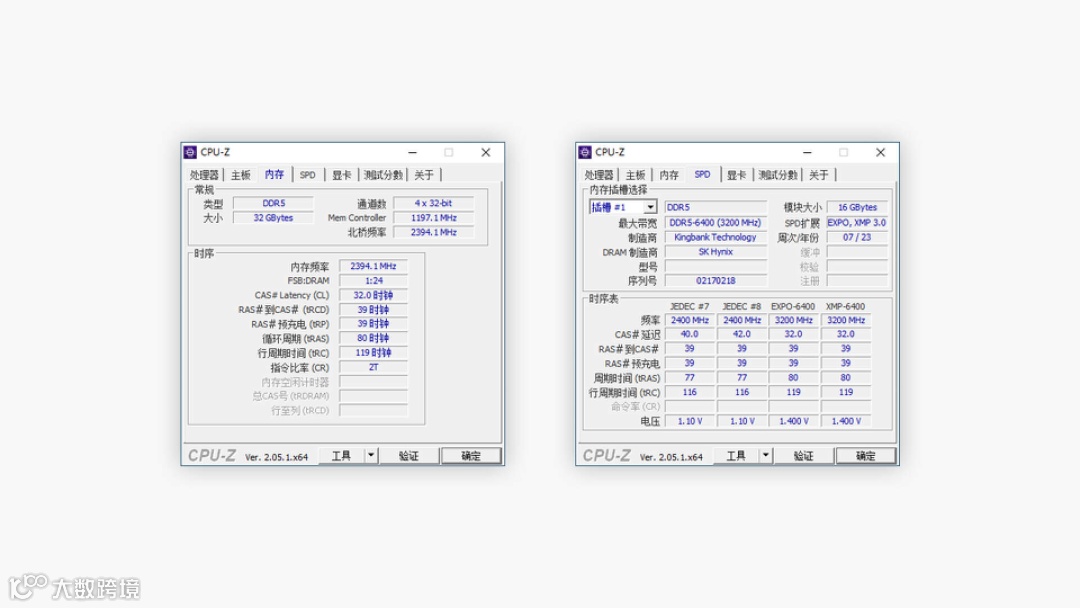Image resolution: width=1080 pixels, height=608 pixels.
Task: Click the EXPO, XMP 3.0 SPD extension value
Action: (858, 222)
